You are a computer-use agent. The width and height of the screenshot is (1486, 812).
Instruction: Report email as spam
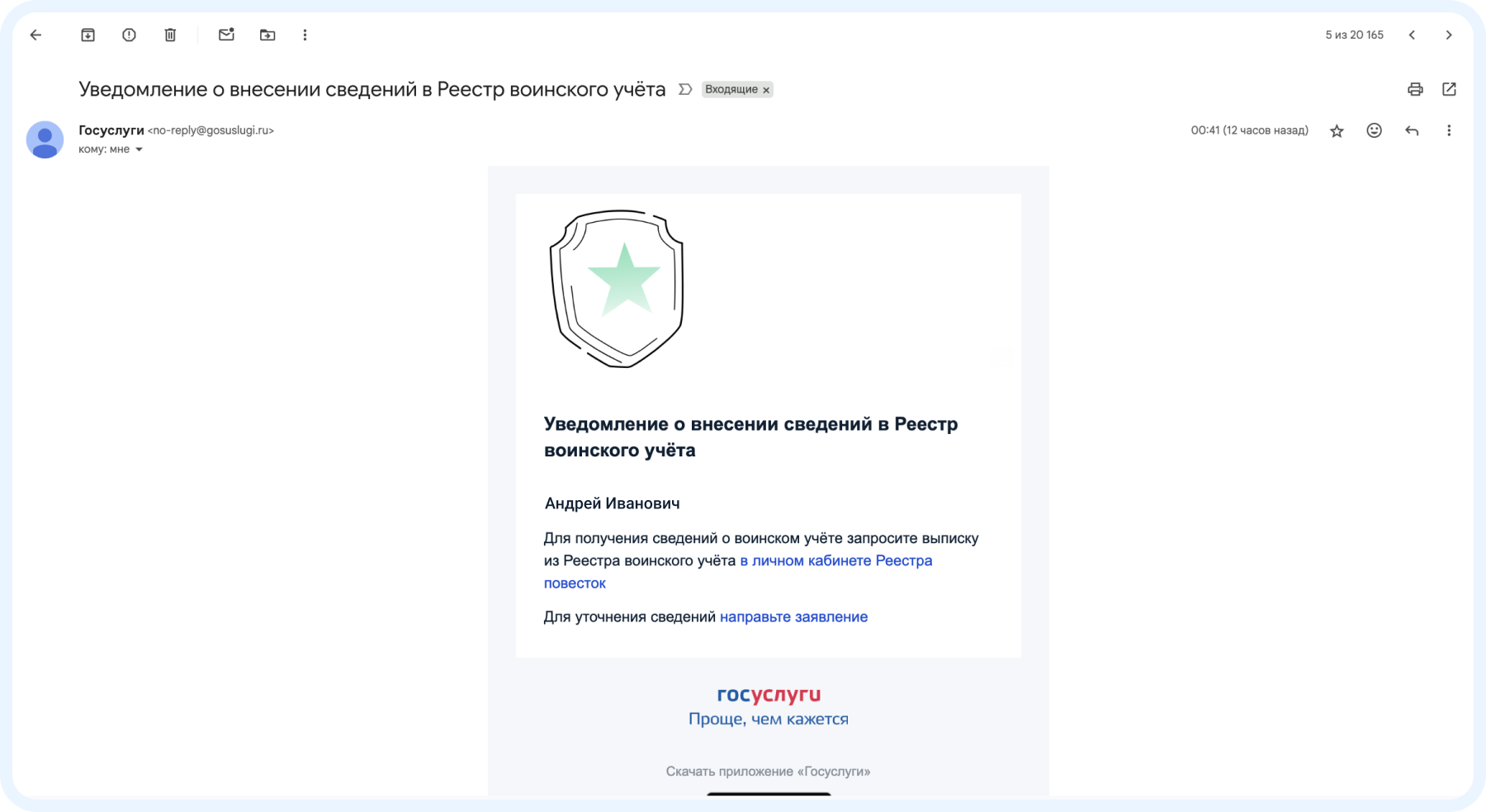point(129,35)
